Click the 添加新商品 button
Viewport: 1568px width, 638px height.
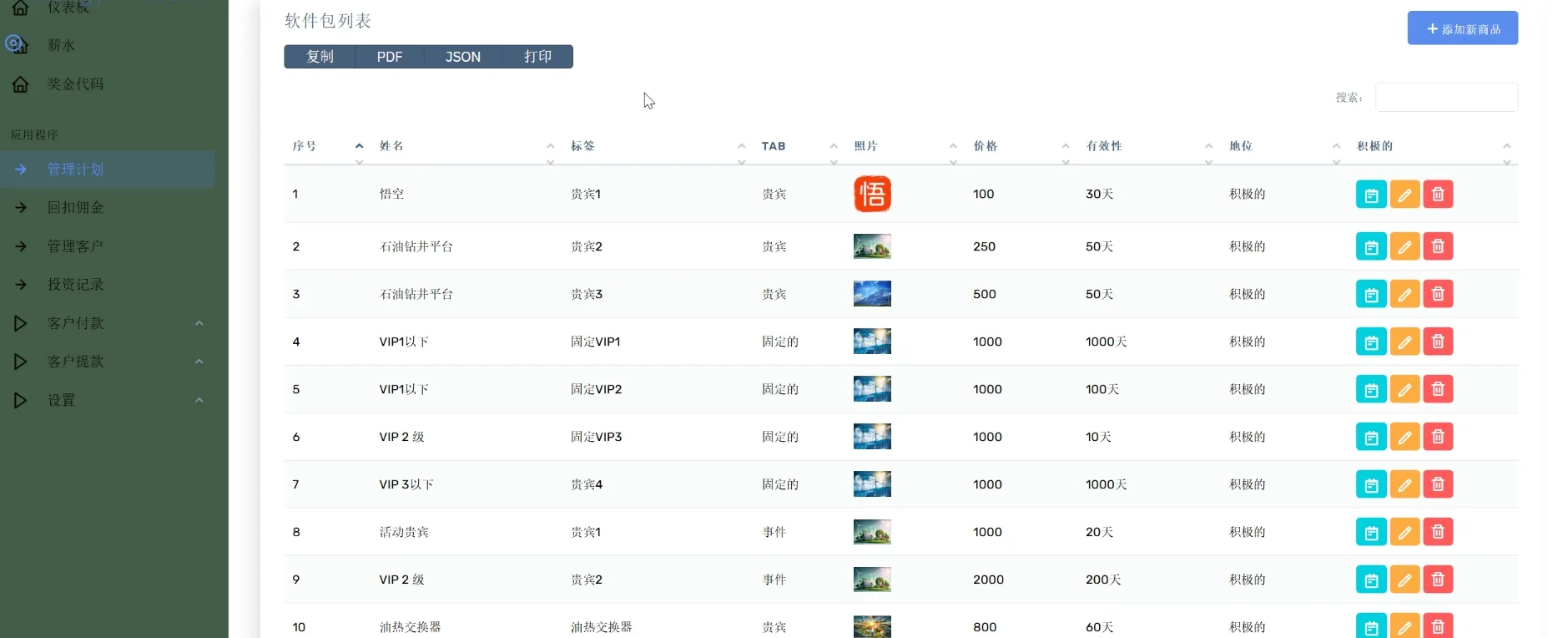tap(1462, 28)
